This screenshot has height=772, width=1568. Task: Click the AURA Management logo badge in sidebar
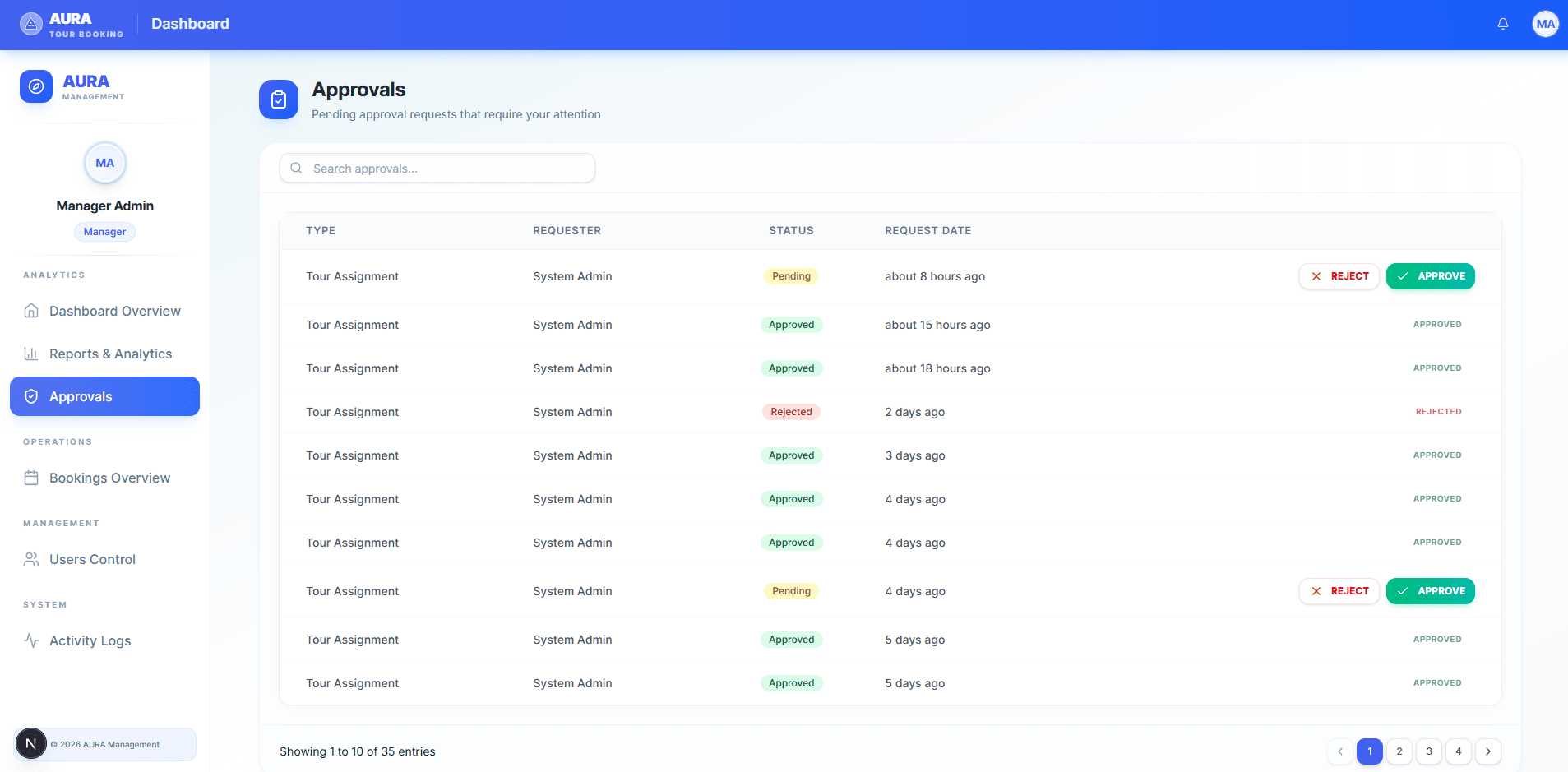(x=36, y=86)
